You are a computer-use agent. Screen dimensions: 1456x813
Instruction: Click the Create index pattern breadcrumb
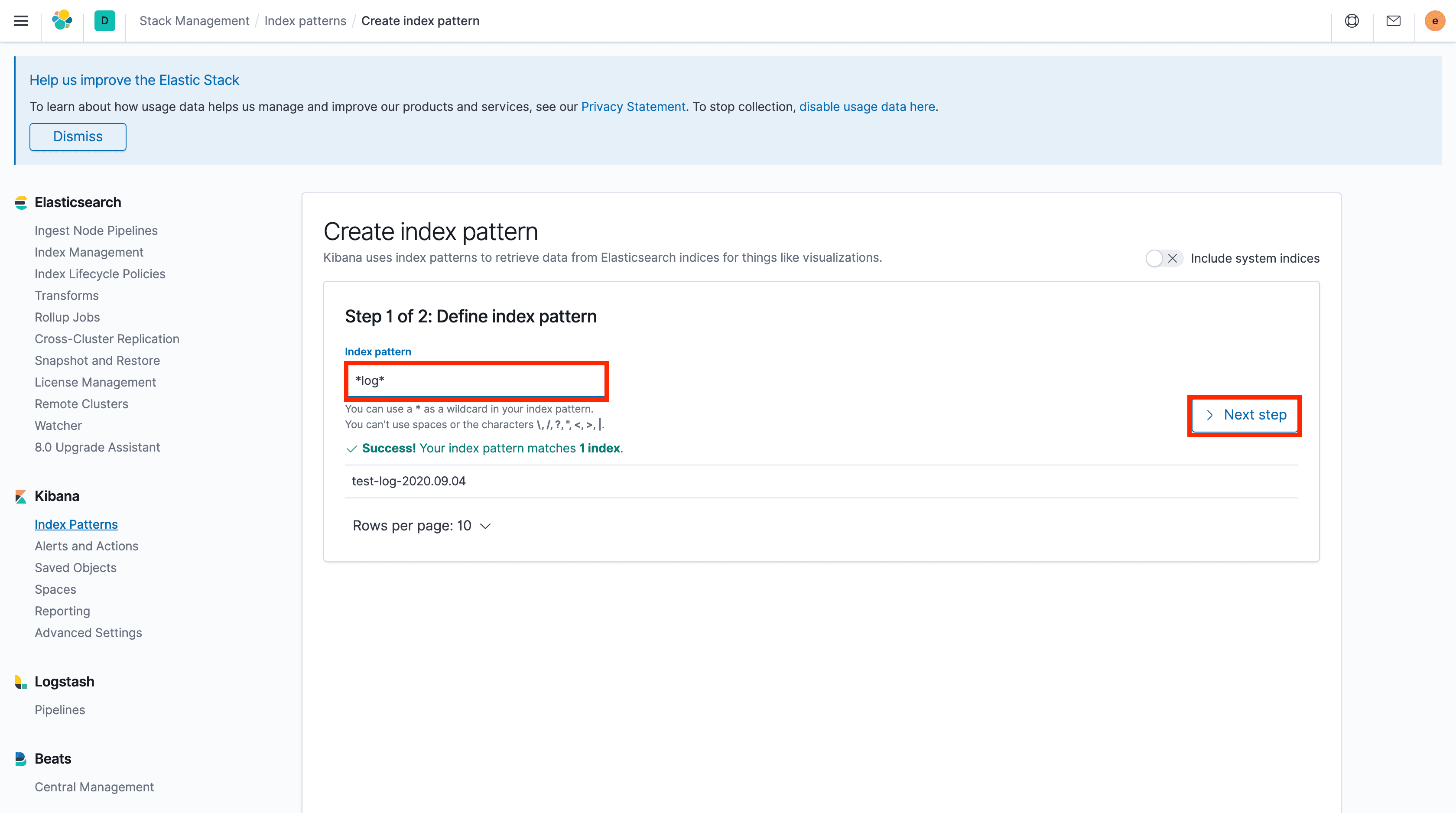(420, 21)
